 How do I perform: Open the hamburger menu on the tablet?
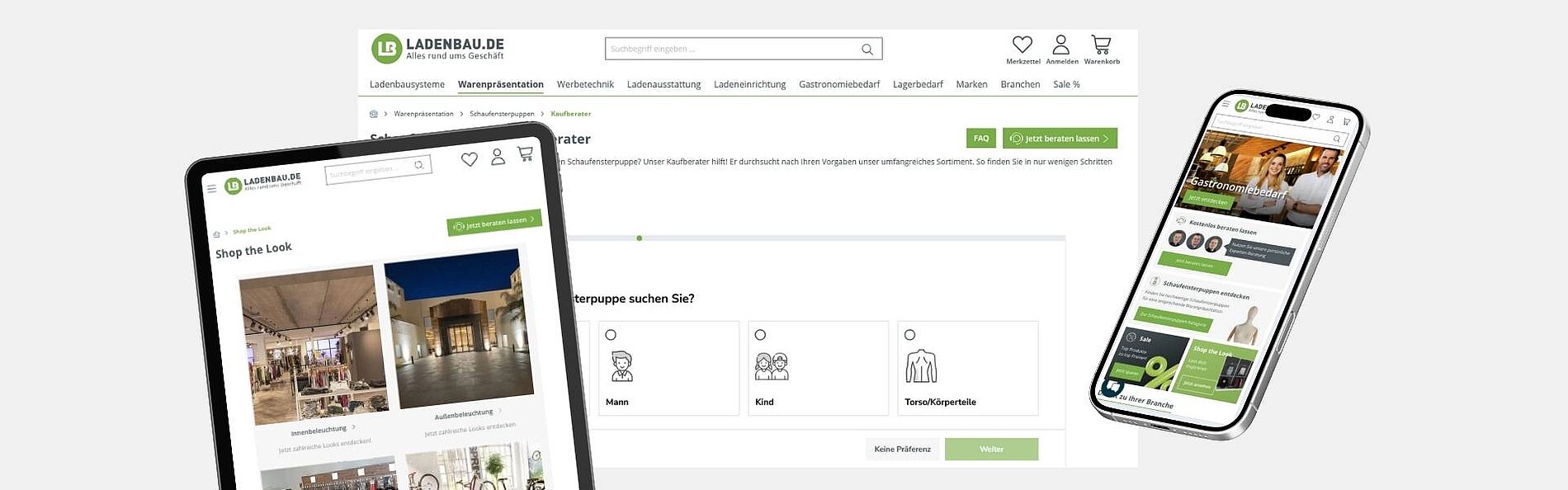click(212, 189)
